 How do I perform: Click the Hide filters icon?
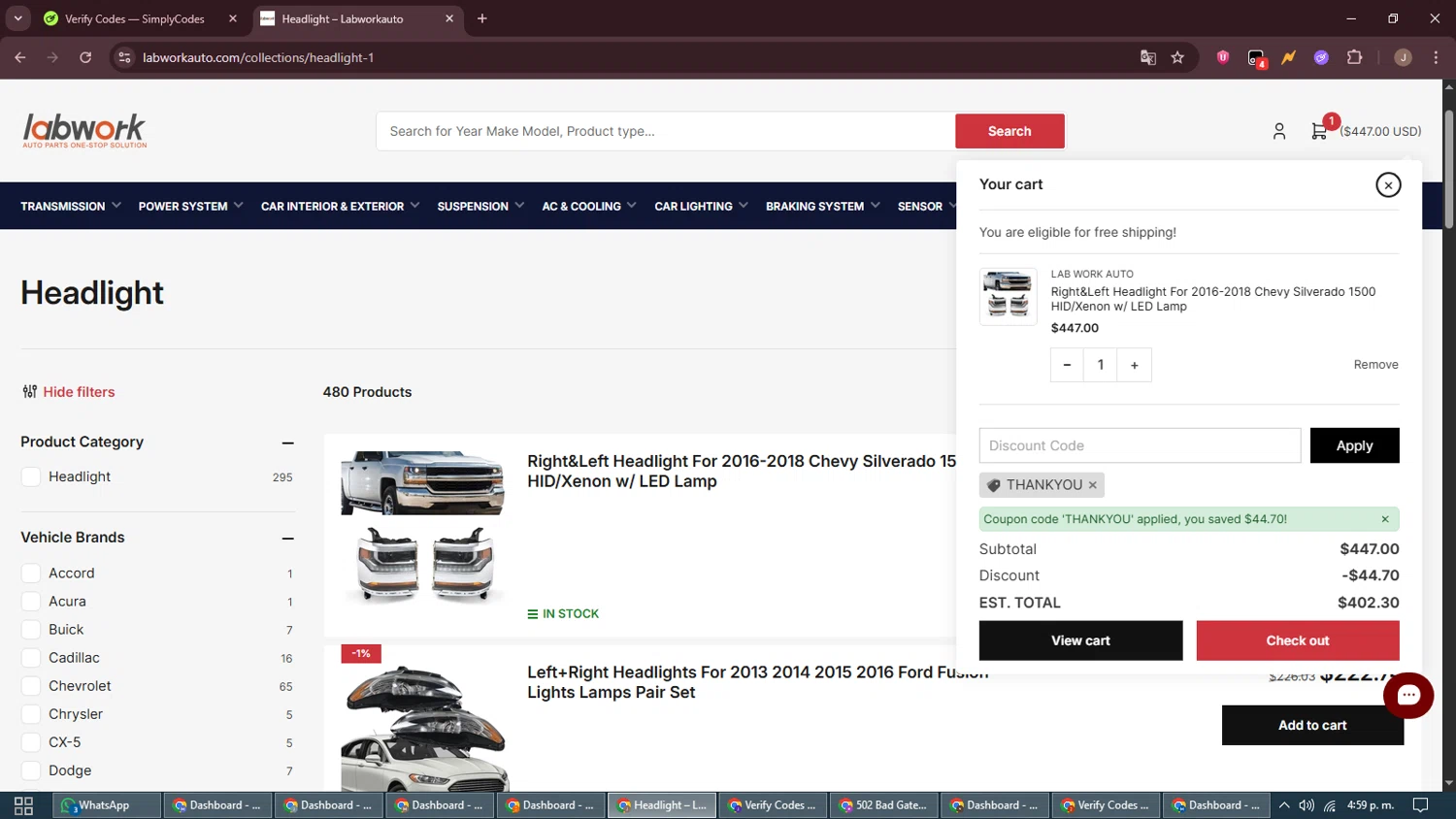pos(29,392)
